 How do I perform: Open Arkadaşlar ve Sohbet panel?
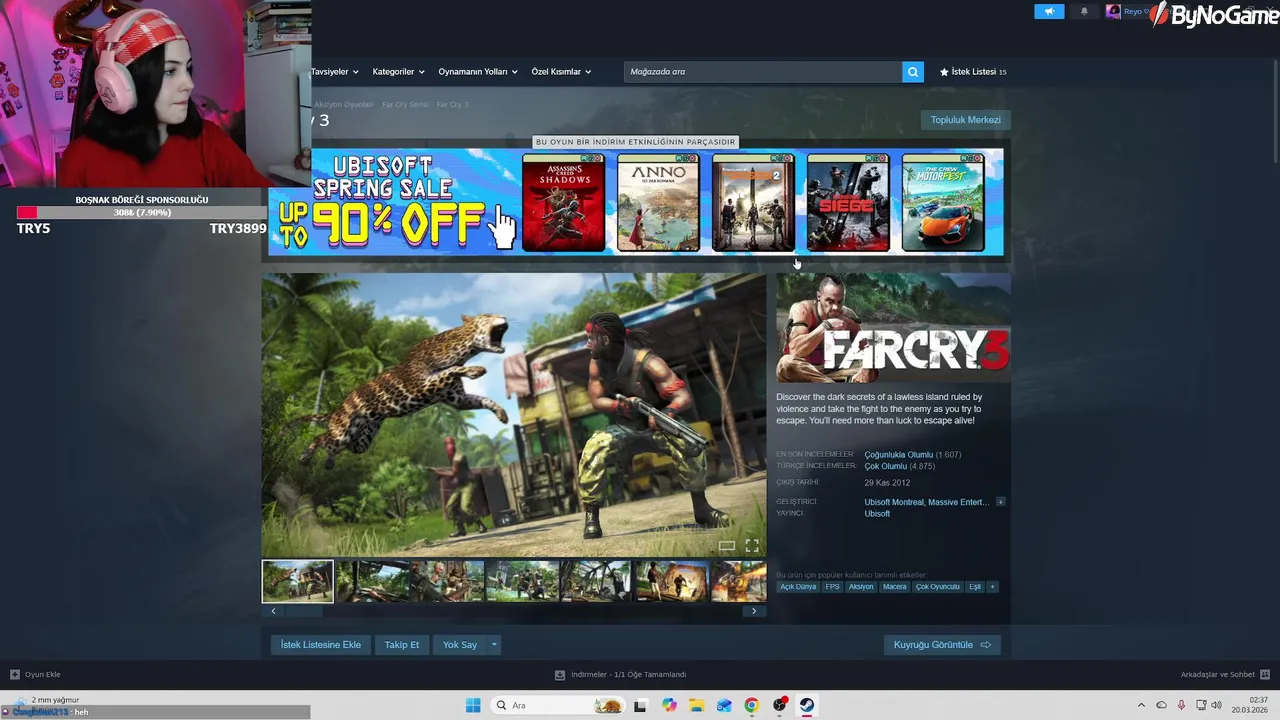pos(1225,675)
